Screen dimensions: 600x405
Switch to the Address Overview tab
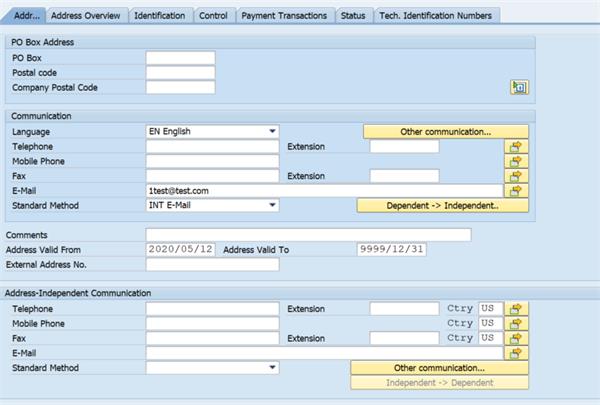tap(85, 16)
